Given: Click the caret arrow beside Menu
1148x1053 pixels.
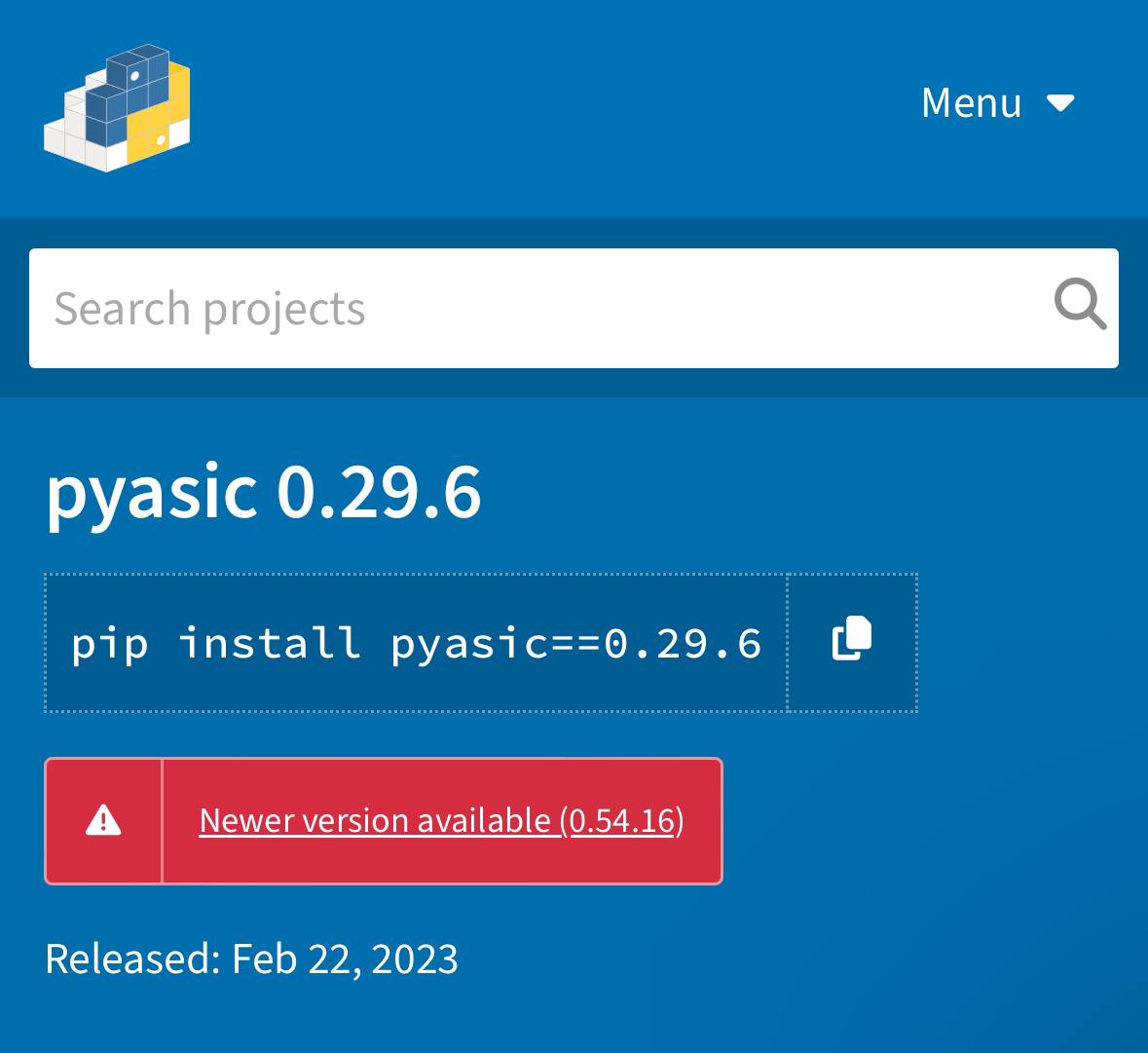Looking at the screenshot, I should (1059, 103).
